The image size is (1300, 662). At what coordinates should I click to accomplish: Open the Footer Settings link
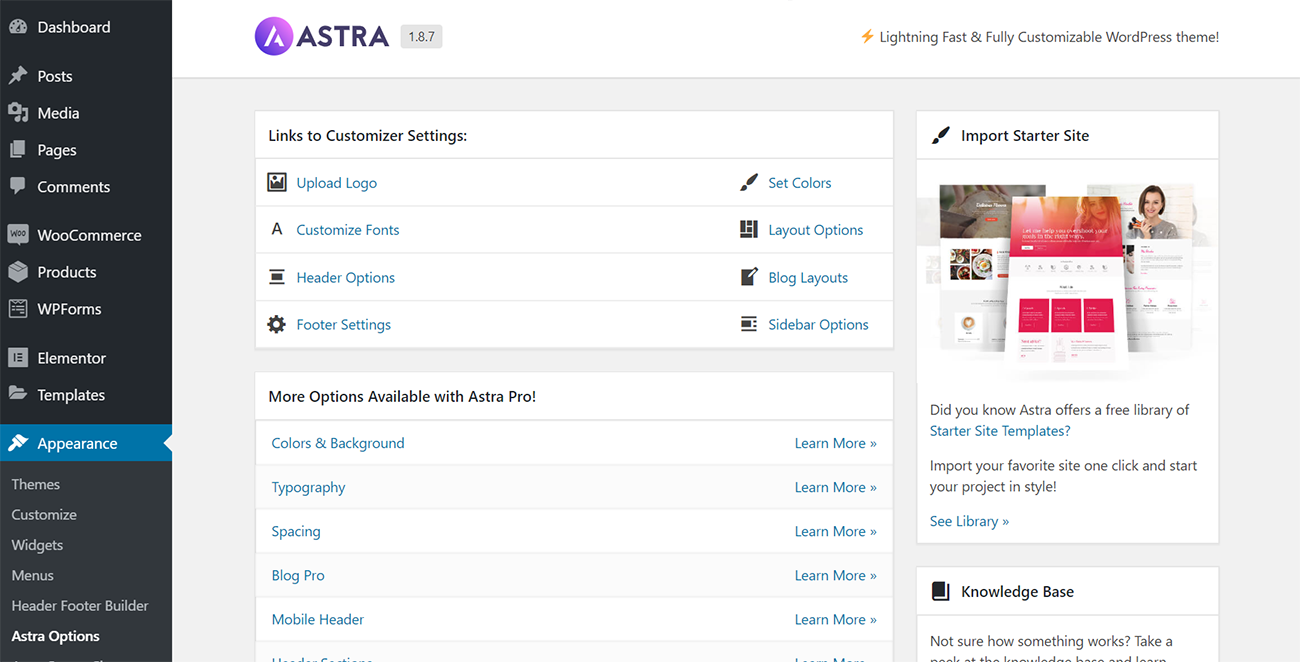click(344, 325)
